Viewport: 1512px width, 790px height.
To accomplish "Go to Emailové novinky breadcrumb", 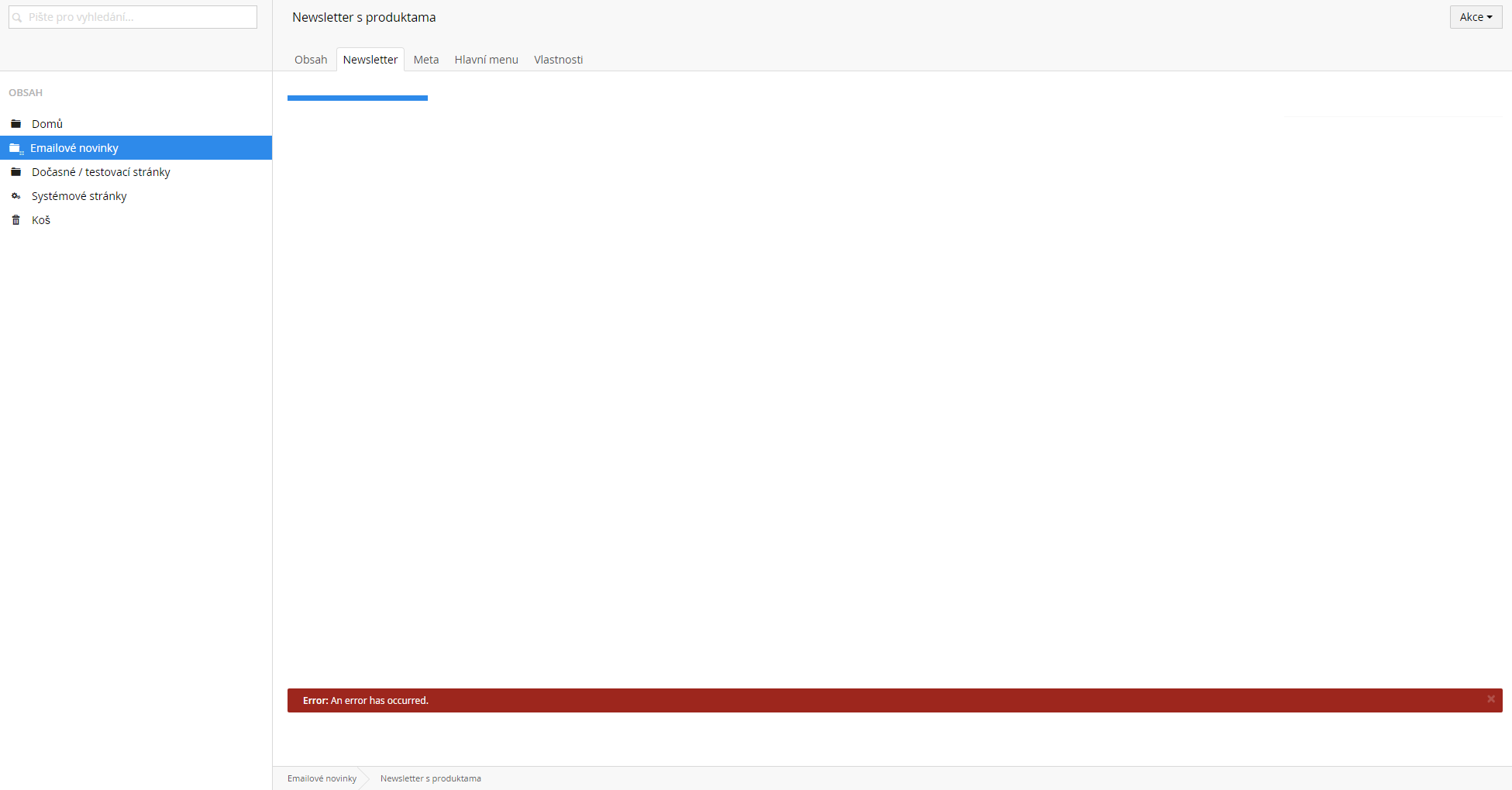I will coord(322,778).
